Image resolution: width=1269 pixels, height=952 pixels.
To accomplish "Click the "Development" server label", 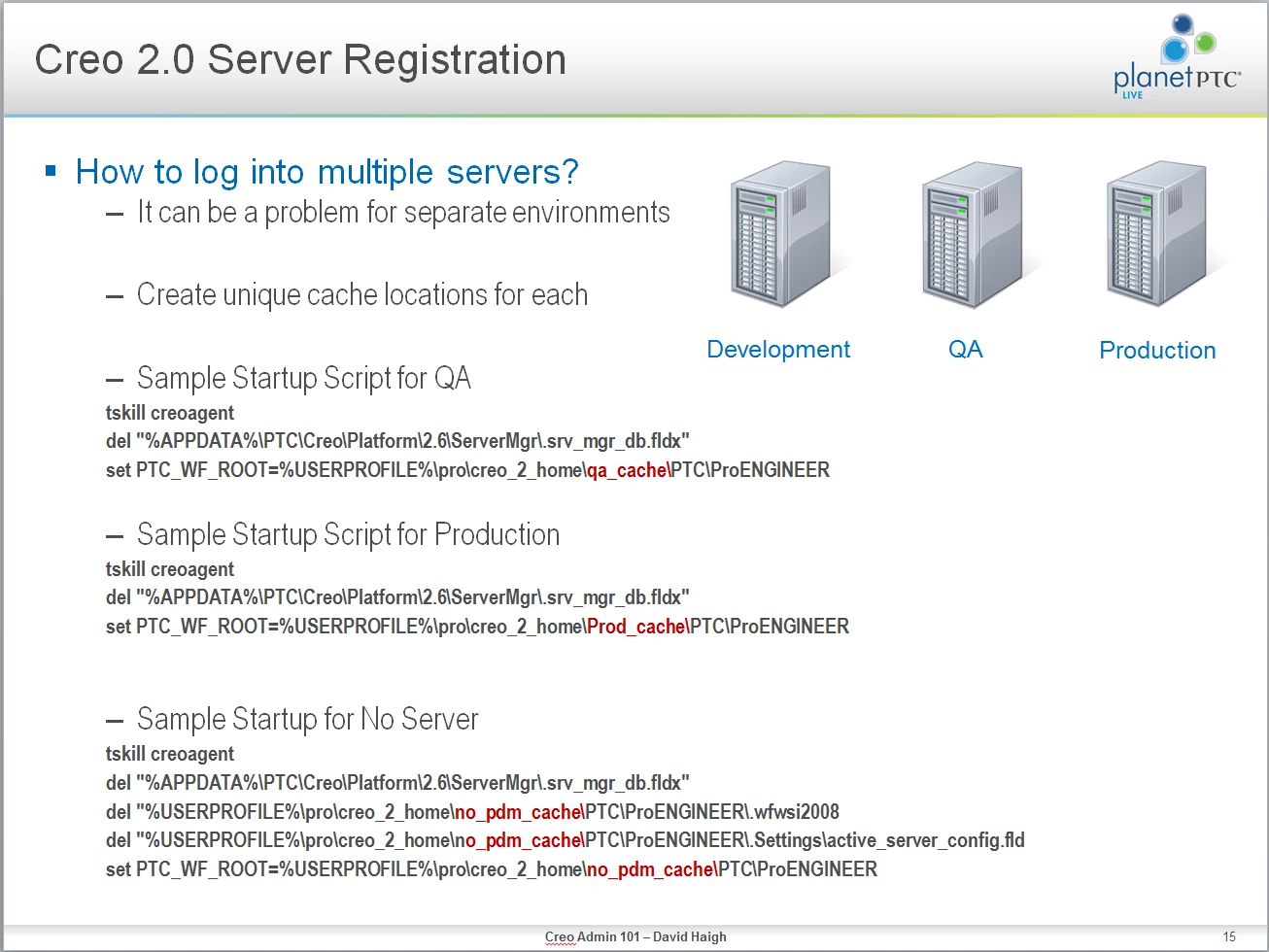I will point(778,350).
